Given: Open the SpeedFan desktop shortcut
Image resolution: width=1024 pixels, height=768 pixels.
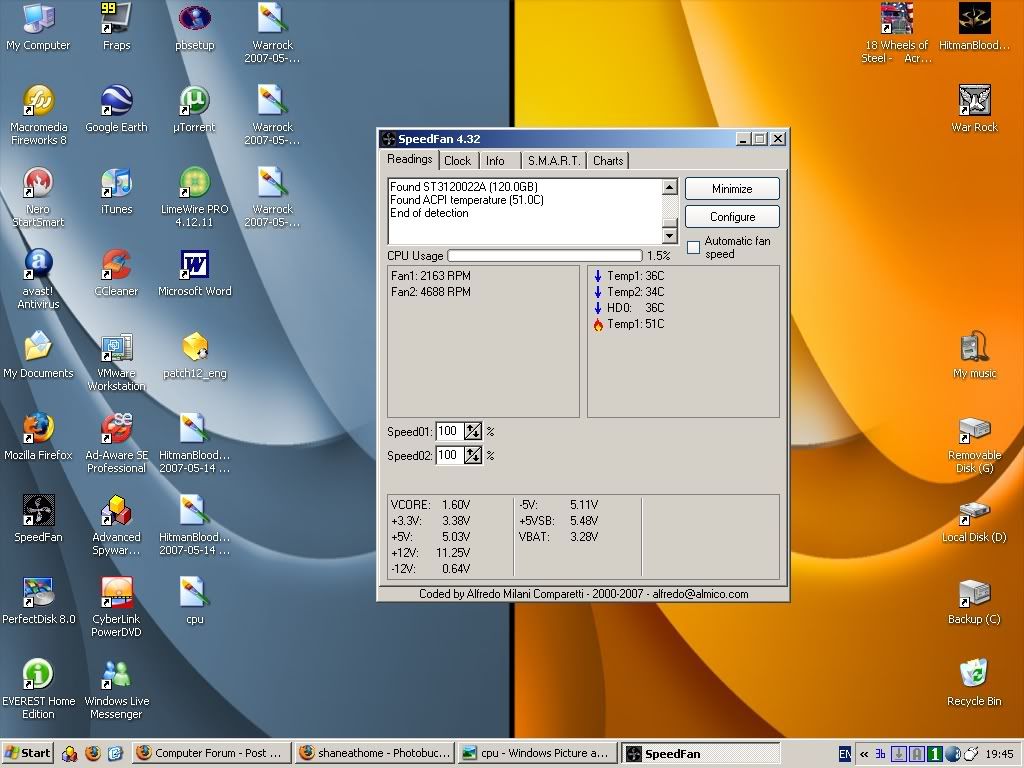Looking at the screenshot, I should 38,511.
